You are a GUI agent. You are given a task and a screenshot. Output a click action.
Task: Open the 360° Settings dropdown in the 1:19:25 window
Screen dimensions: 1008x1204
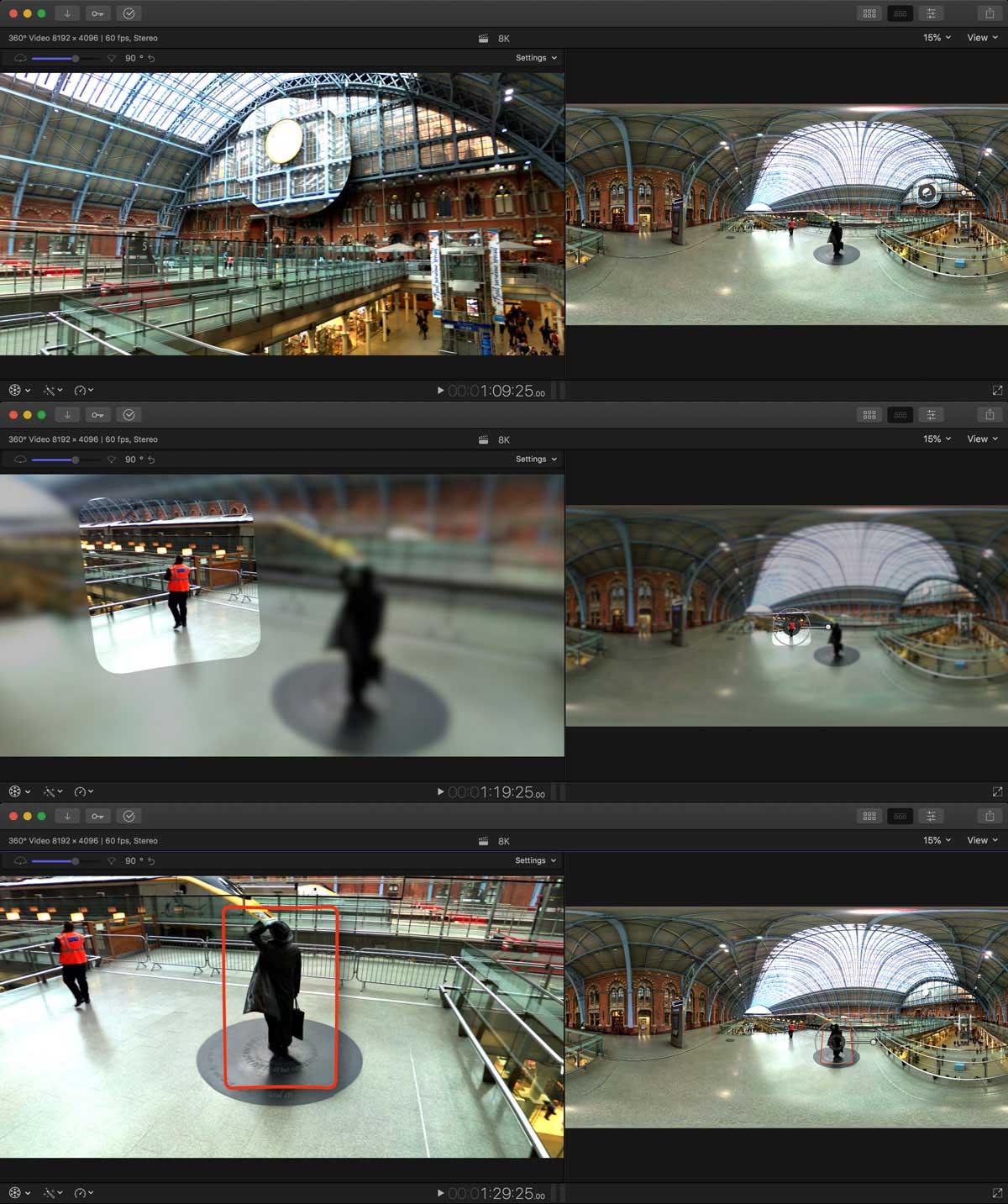(x=536, y=460)
